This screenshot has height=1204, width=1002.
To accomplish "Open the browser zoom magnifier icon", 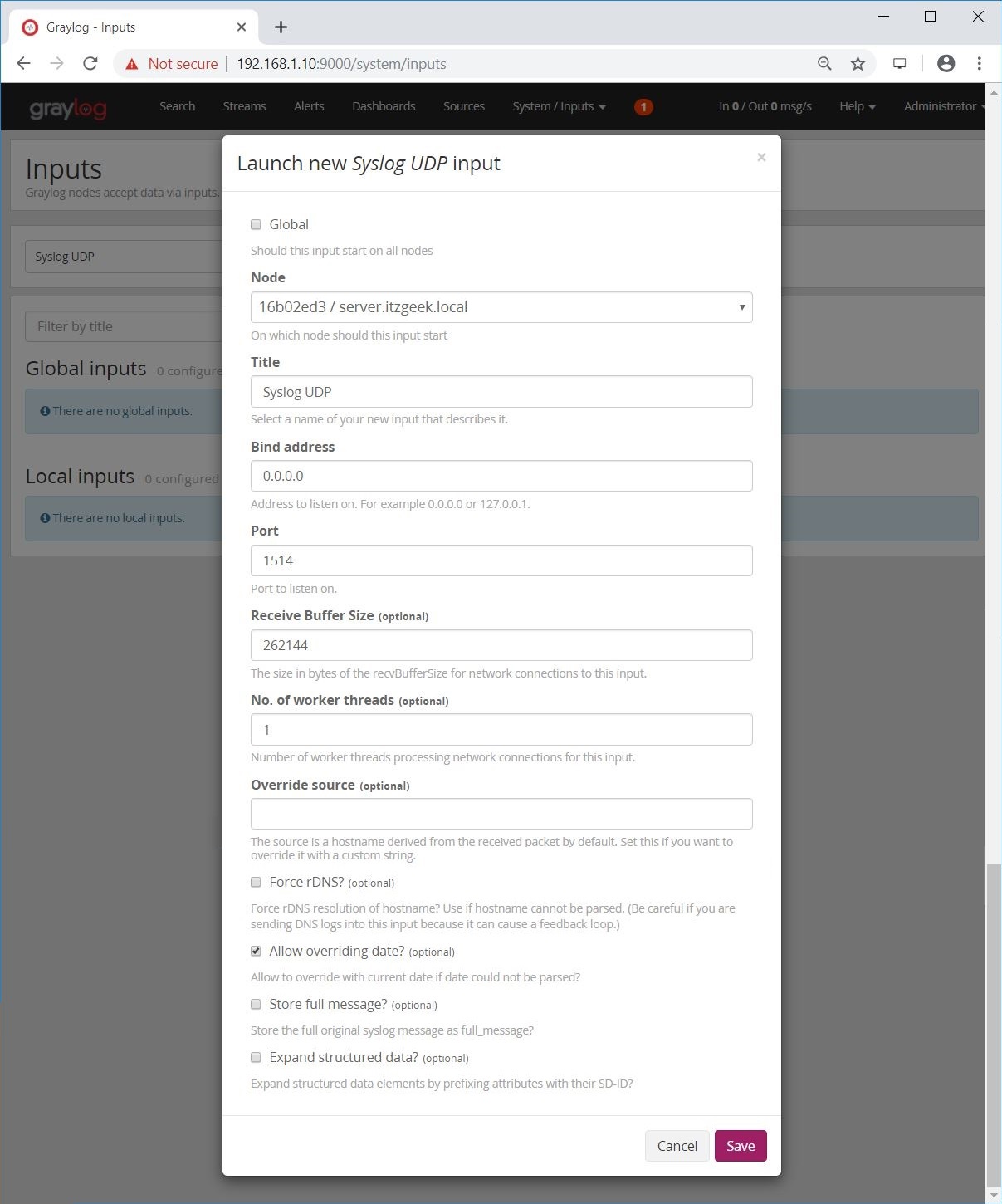I will tap(824, 64).
